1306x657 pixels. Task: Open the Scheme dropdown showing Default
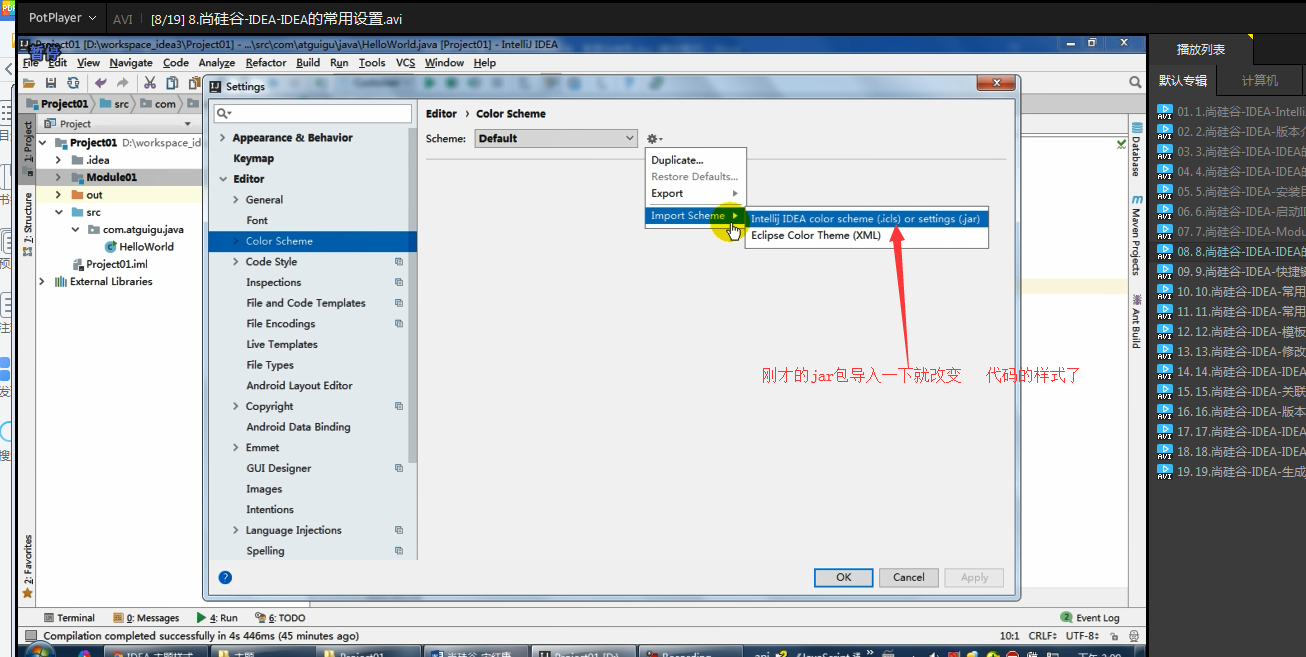(555, 138)
